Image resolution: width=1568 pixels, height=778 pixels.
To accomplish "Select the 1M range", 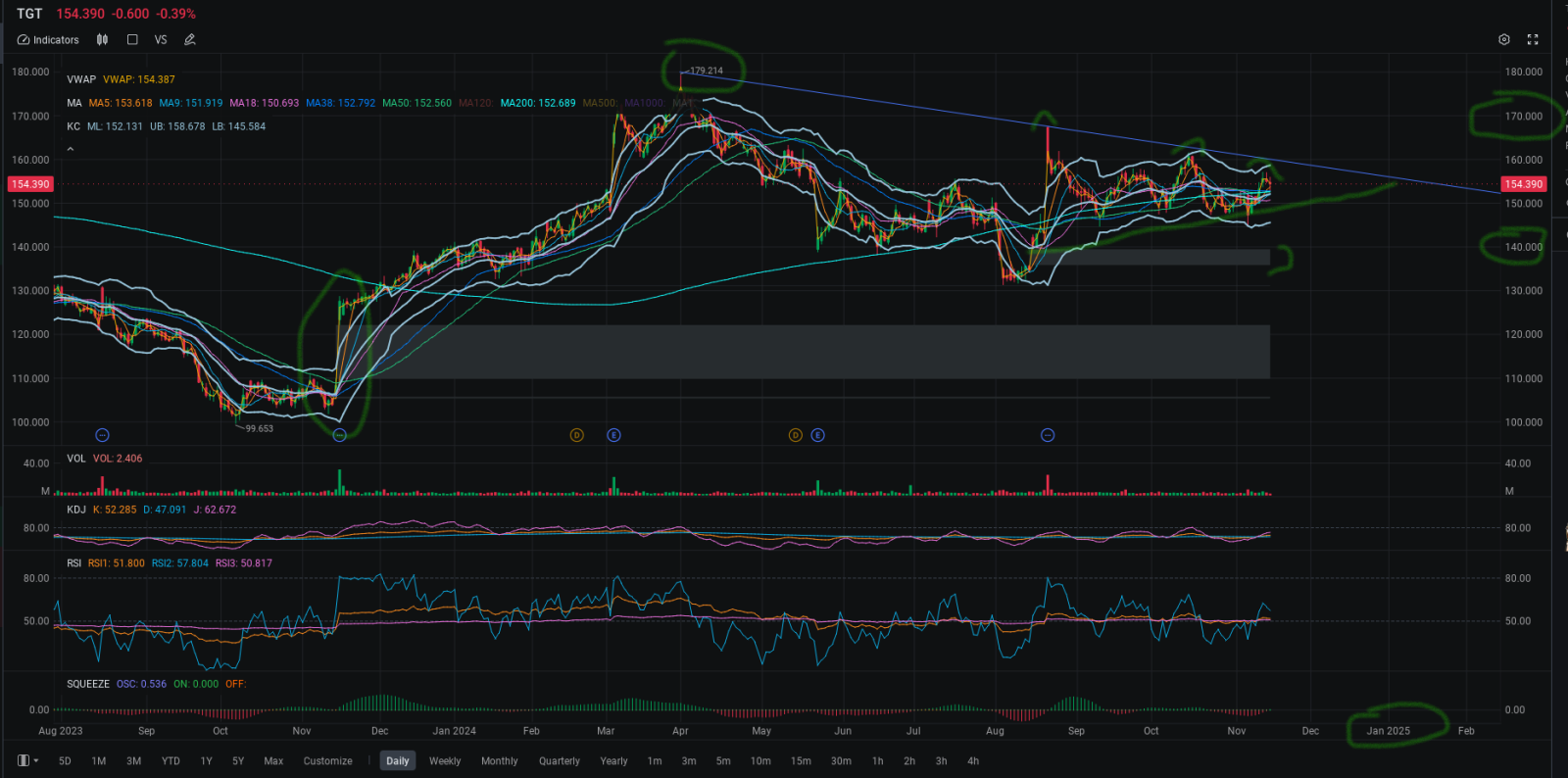I will 99,761.
